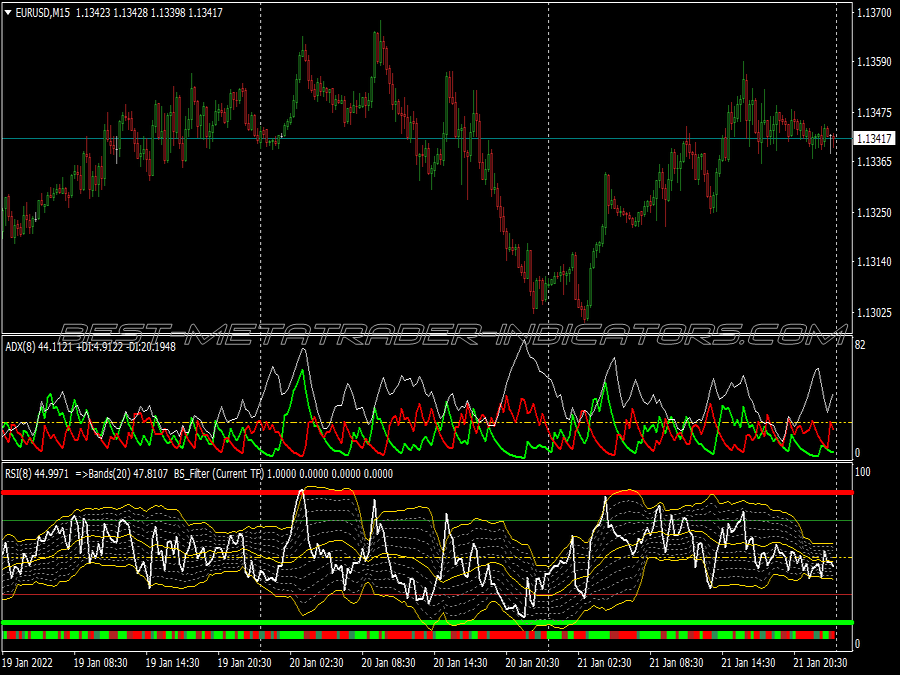Select the 19 Jan 08:30 time label
Viewport: 900px width, 675px height.
100,662
